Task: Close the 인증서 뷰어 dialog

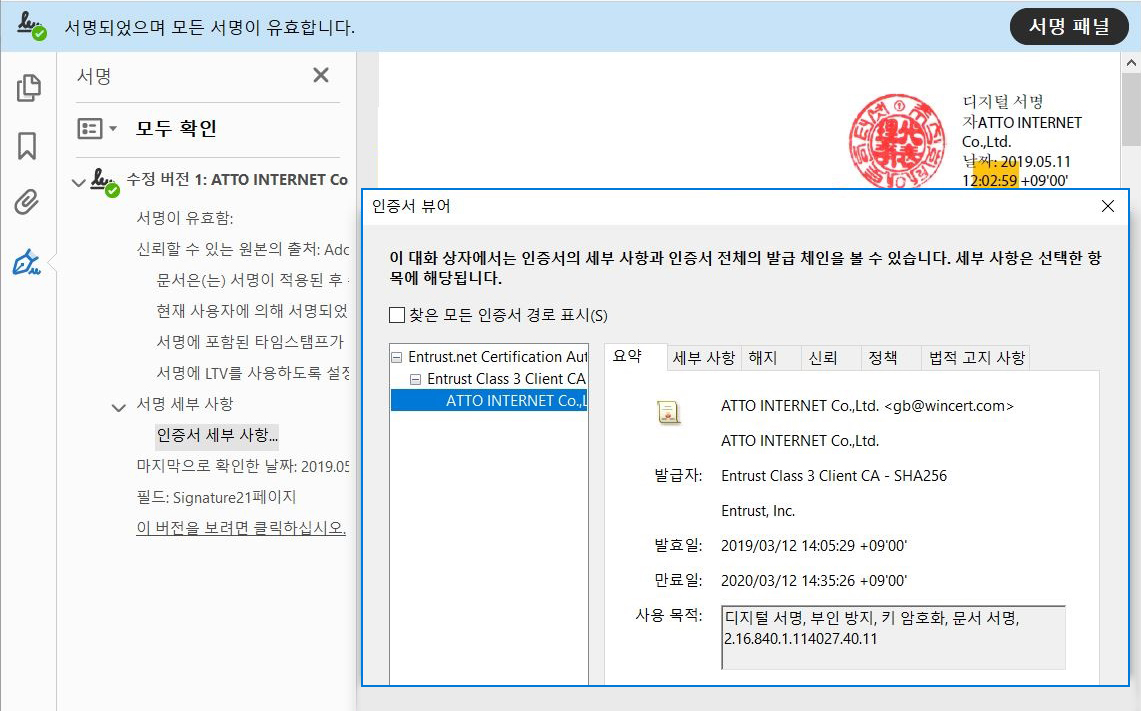Action: (x=1108, y=206)
